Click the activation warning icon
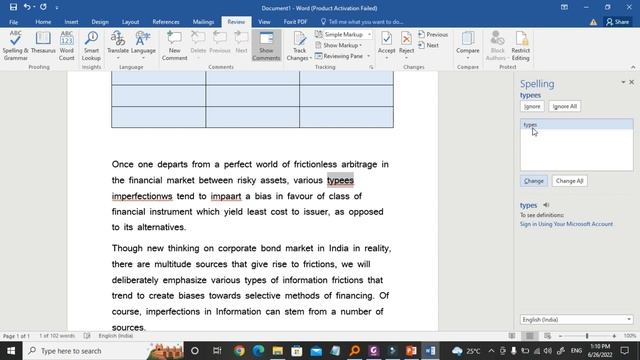 tap(593, 22)
